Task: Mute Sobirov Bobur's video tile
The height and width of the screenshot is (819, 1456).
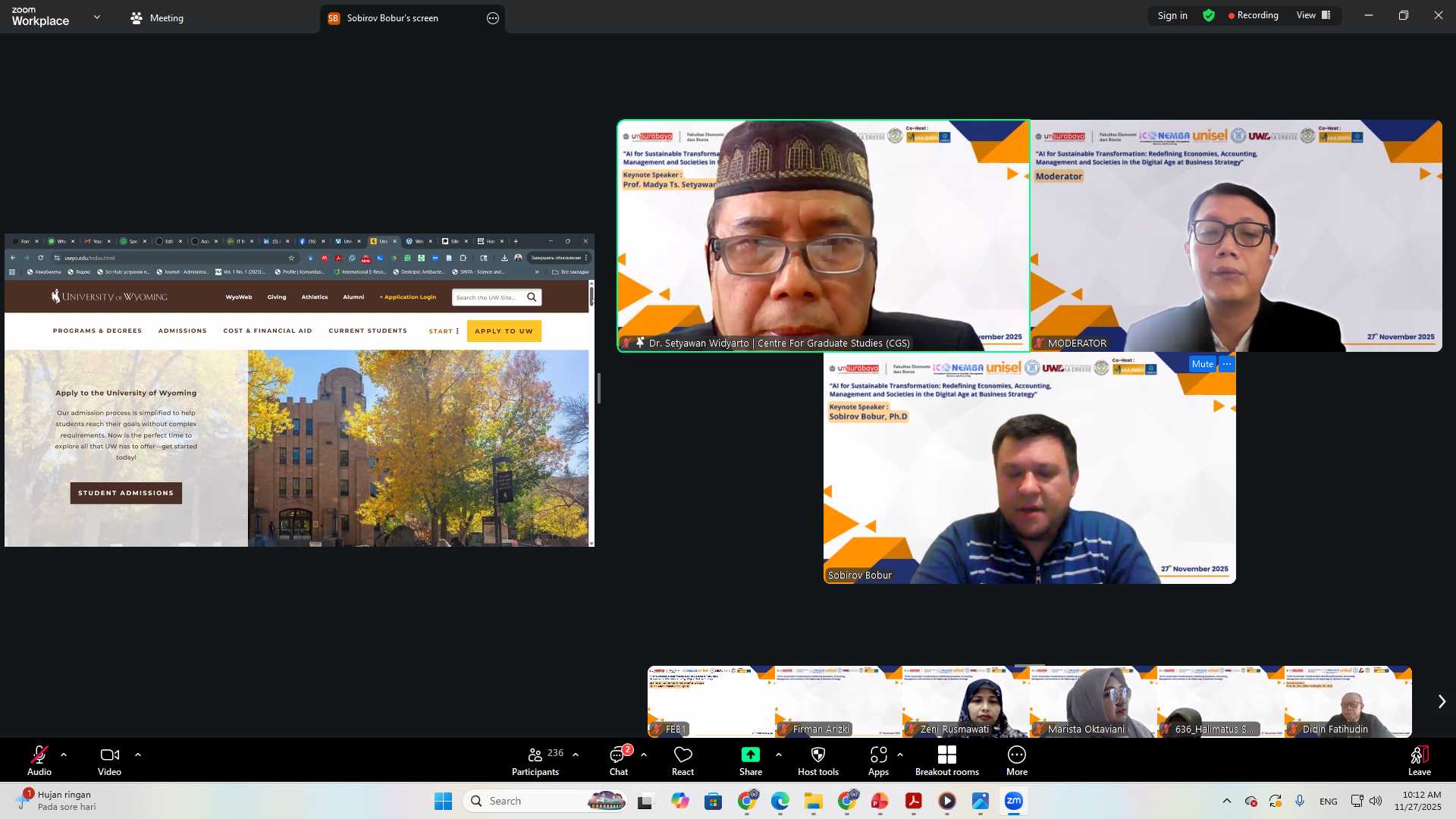Action: (1202, 364)
